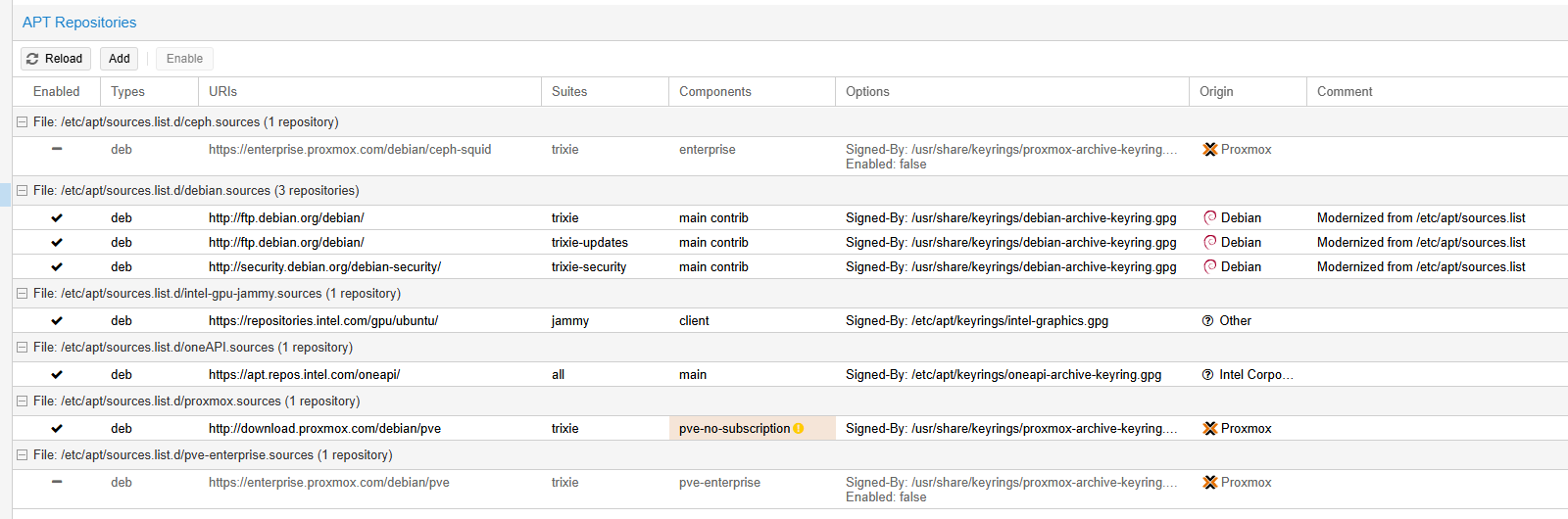Click the Debian swirl icon in the trixie-security row
1568x519 pixels.
click(x=1210, y=266)
